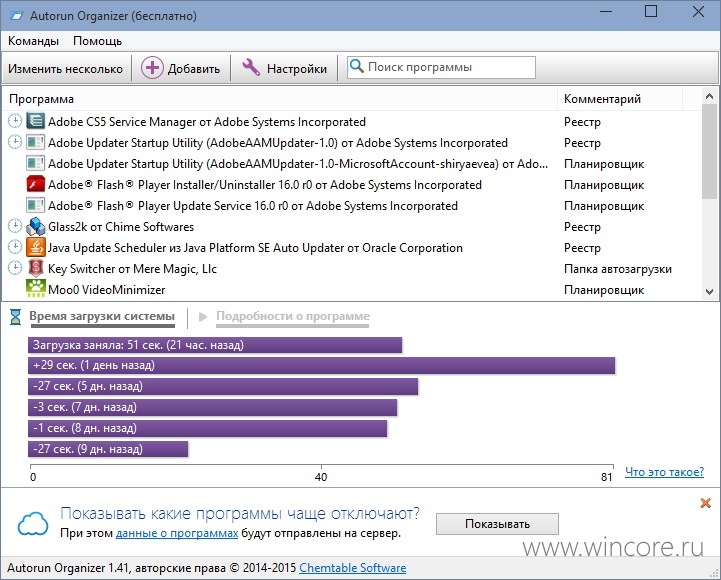Click the window resize grip in status bar
The width and height of the screenshot is (721, 580).
coord(714,573)
